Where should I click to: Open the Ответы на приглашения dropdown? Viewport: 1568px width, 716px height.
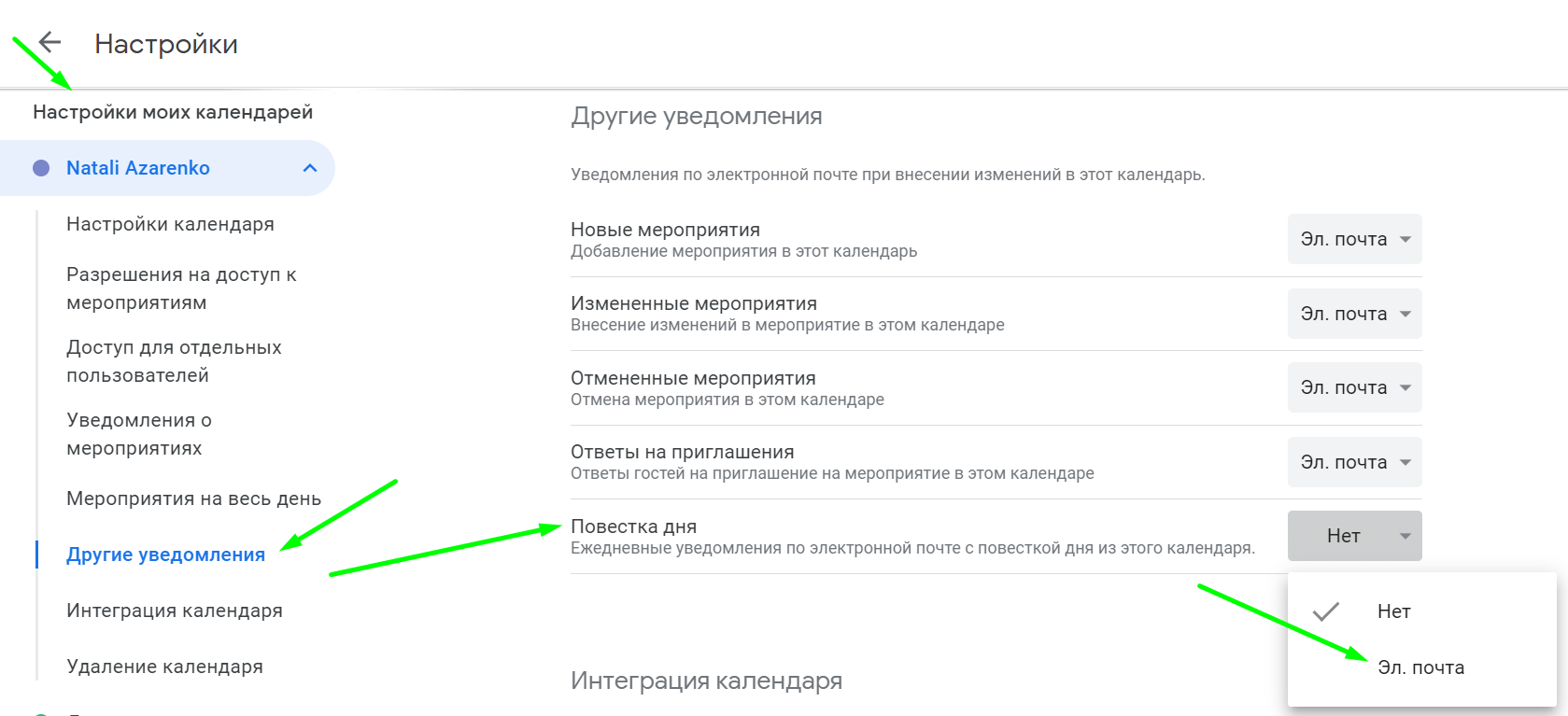(1354, 462)
